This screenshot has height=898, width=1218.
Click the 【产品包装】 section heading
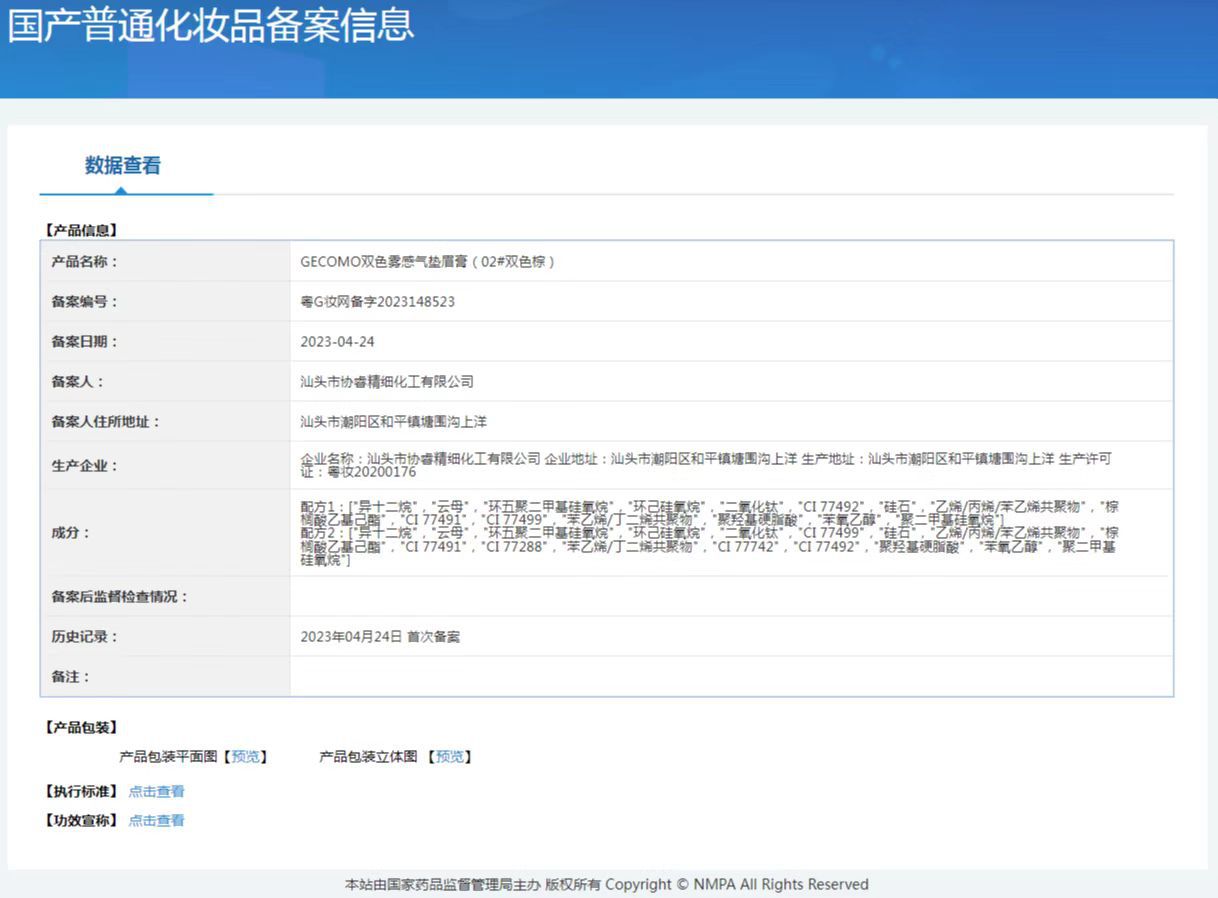pos(80,727)
